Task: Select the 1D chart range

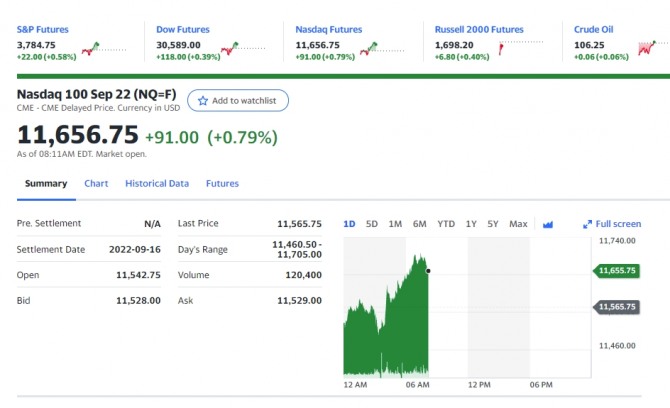Action: pyautogui.click(x=349, y=224)
